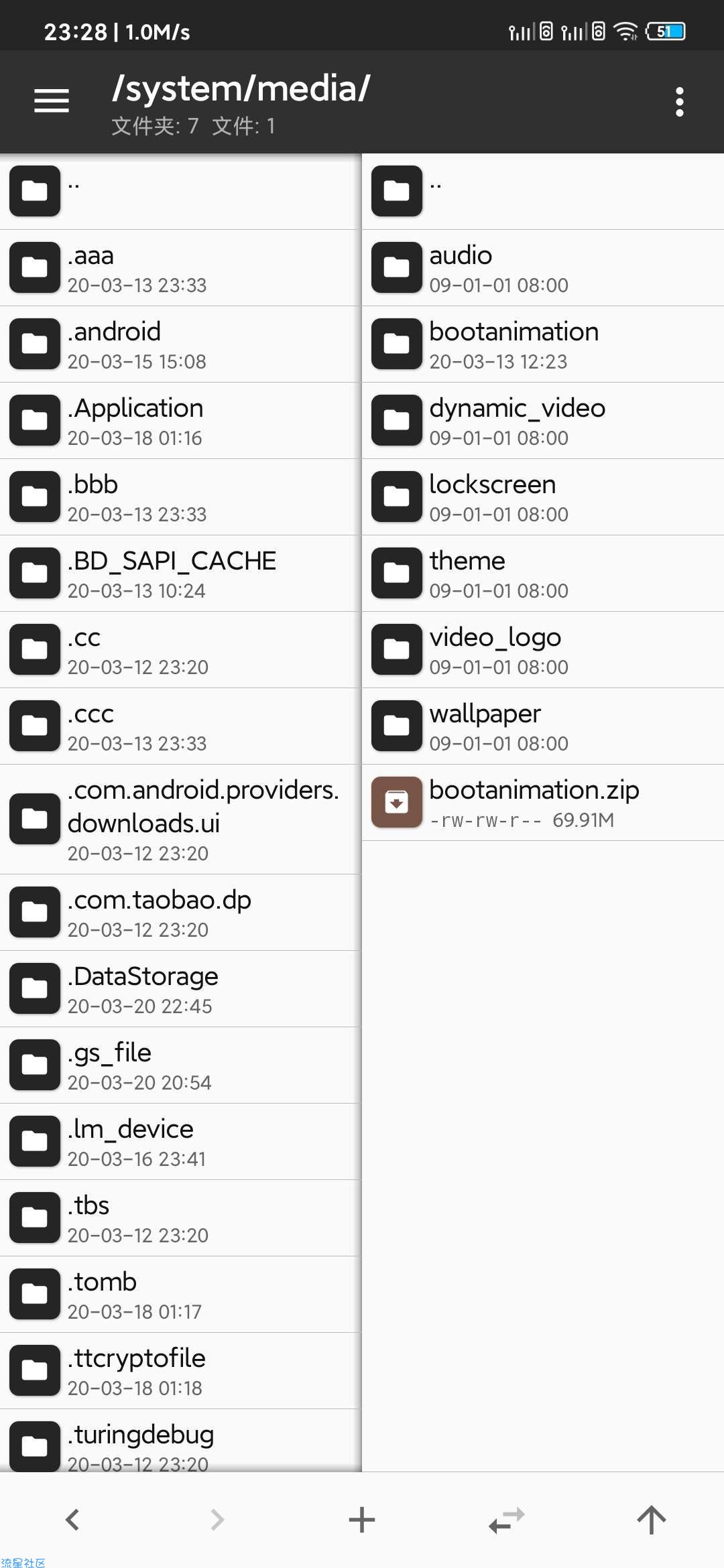Tap the /system/media/ path title
Viewport: 724px width, 1568px height.
[241, 88]
